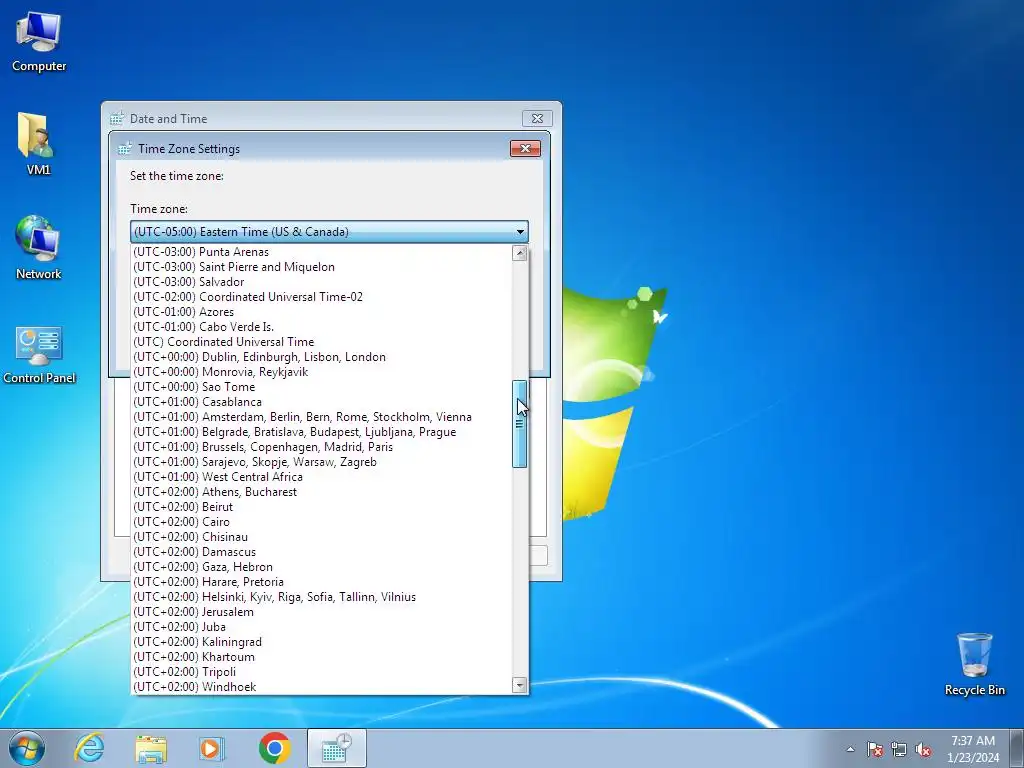Close the Time Zone Settings dialog
Viewport: 1024px width, 768px height.
tap(525, 148)
